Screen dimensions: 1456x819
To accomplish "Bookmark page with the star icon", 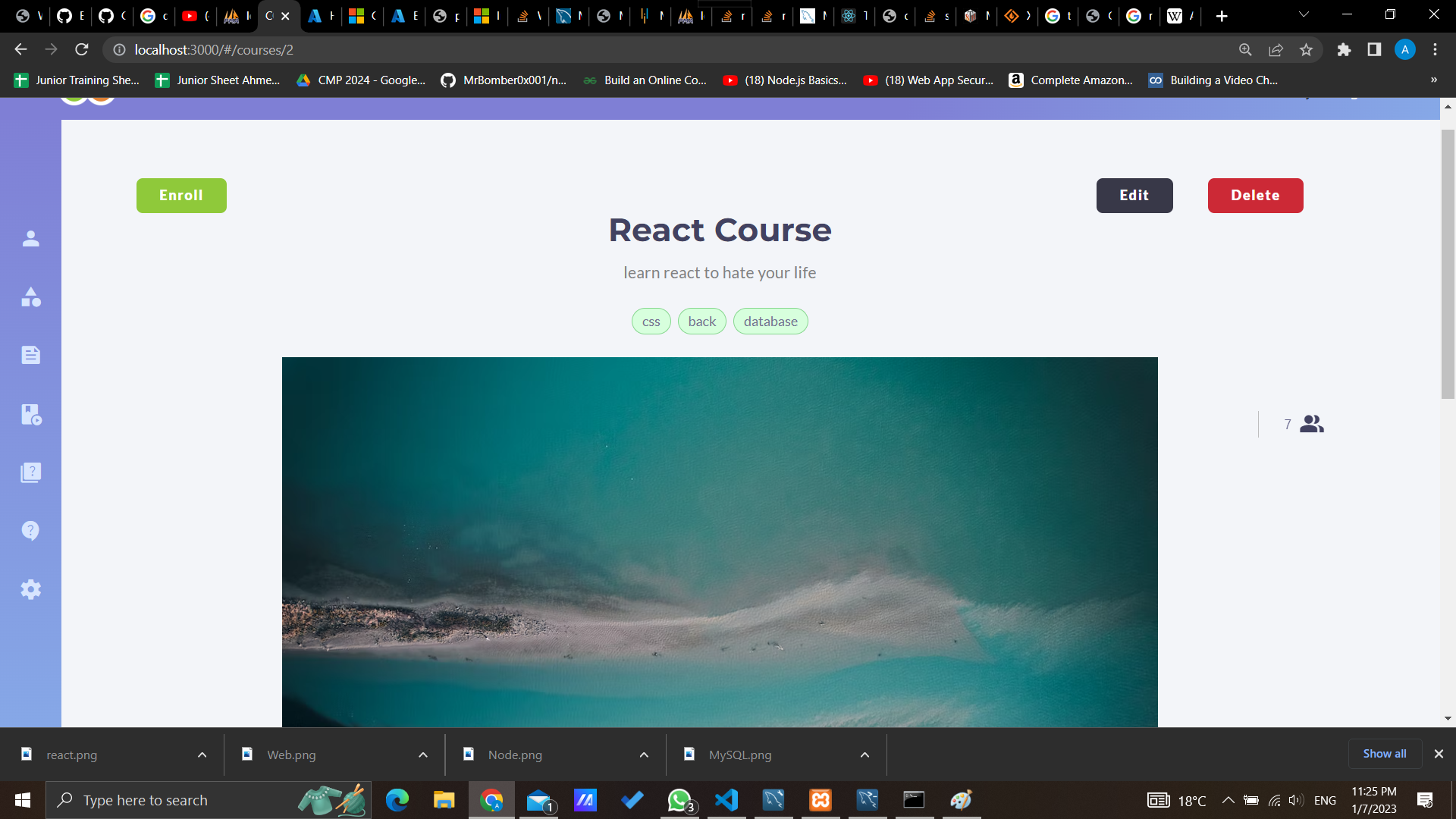I will coord(1306,50).
